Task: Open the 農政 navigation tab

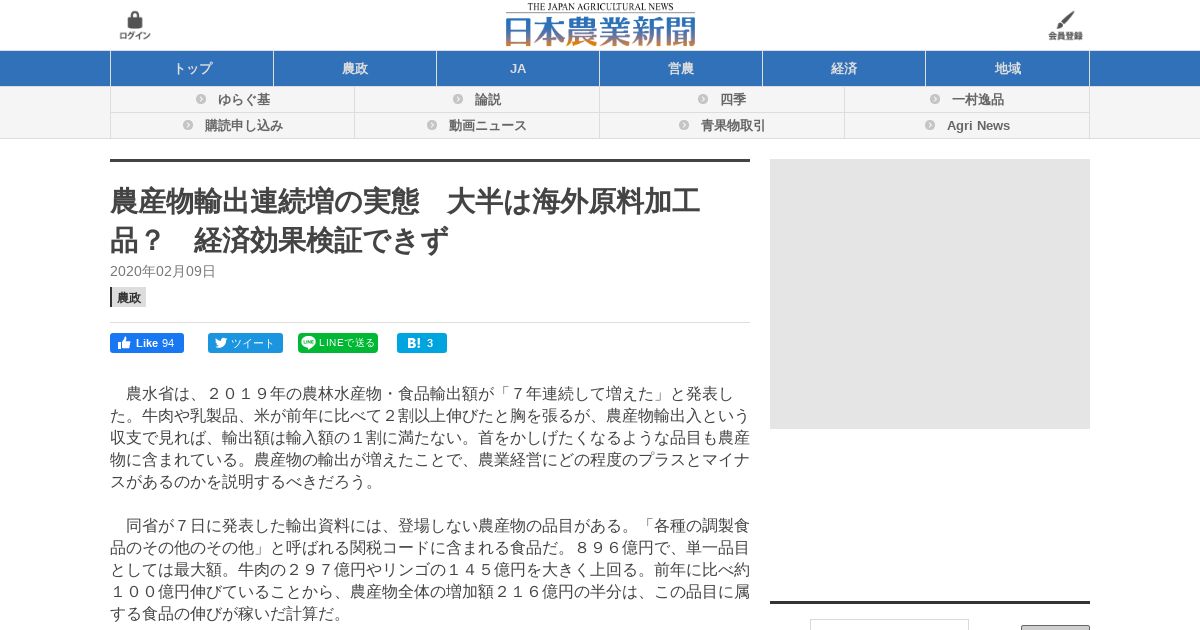Action: point(355,68)
